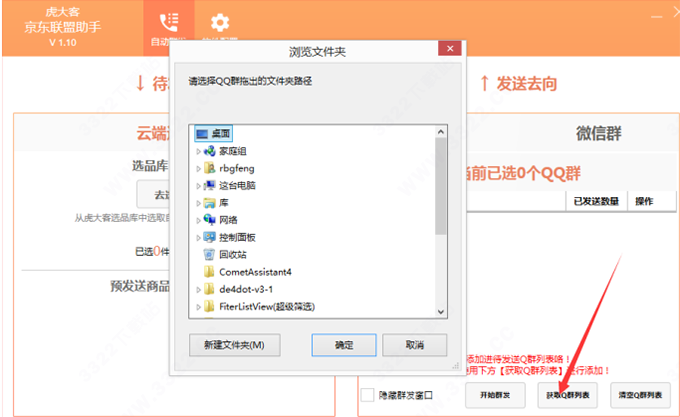Viewport: 680px width, 417px height.
Task: Click the 已发送数量 column header
Action: [596, 201]
